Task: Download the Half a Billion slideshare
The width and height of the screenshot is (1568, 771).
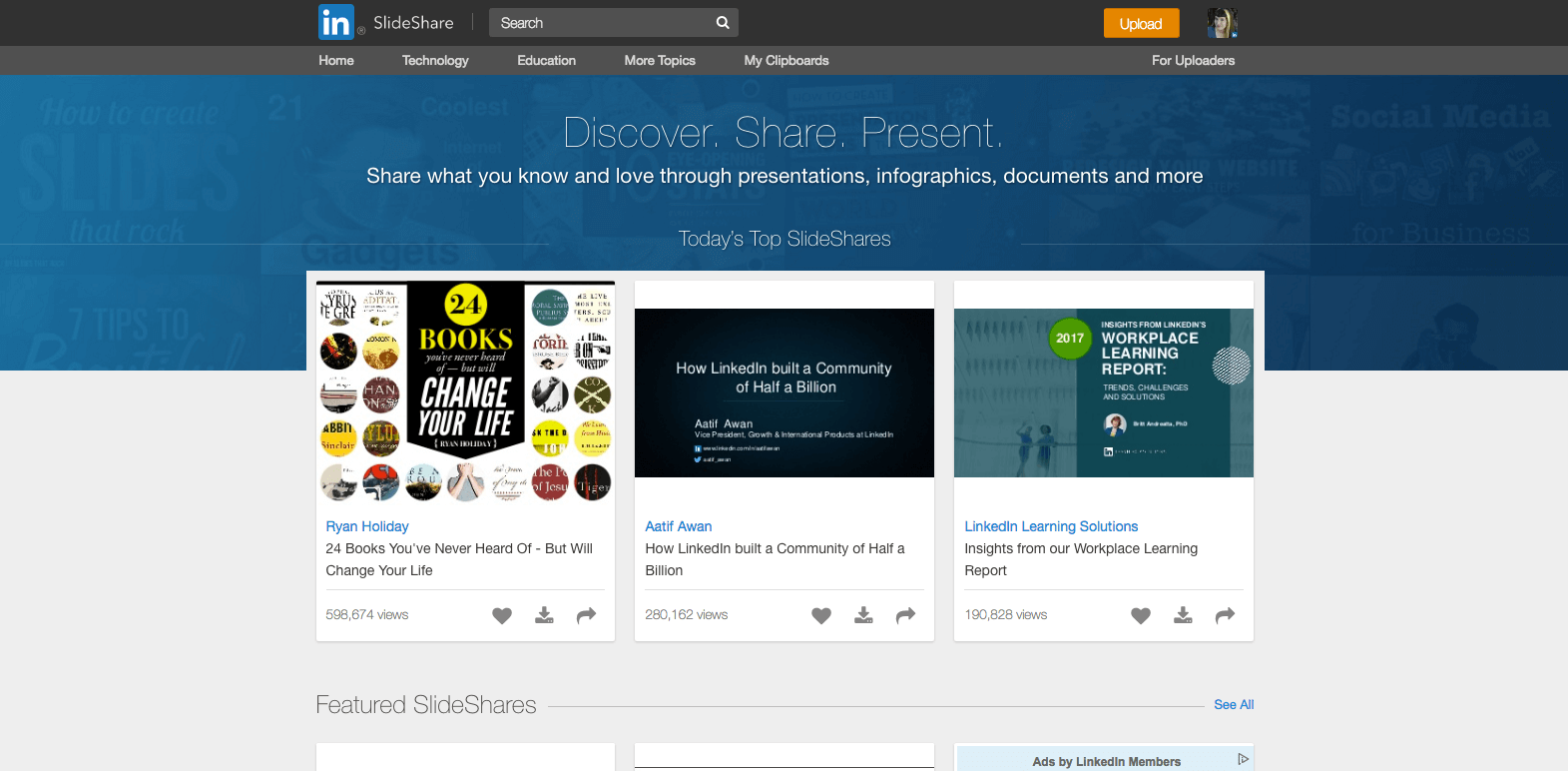Action: (863, 615)
